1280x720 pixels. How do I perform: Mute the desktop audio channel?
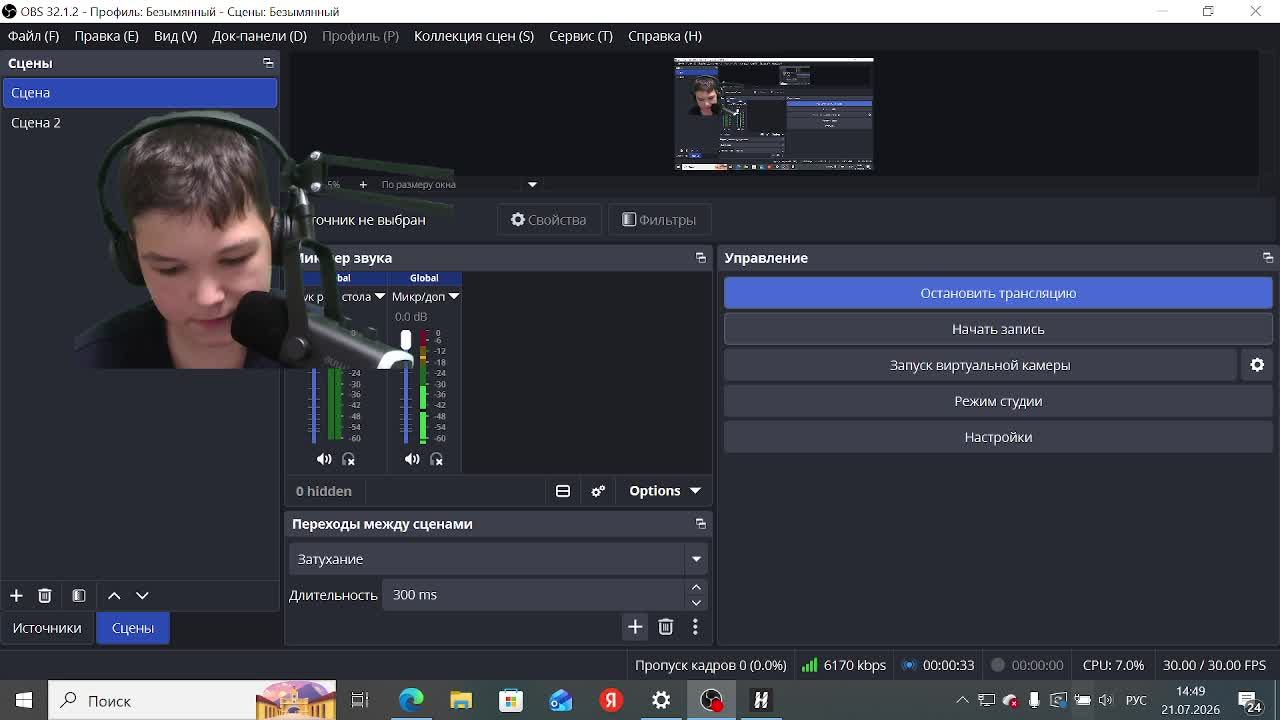point(324,459)
